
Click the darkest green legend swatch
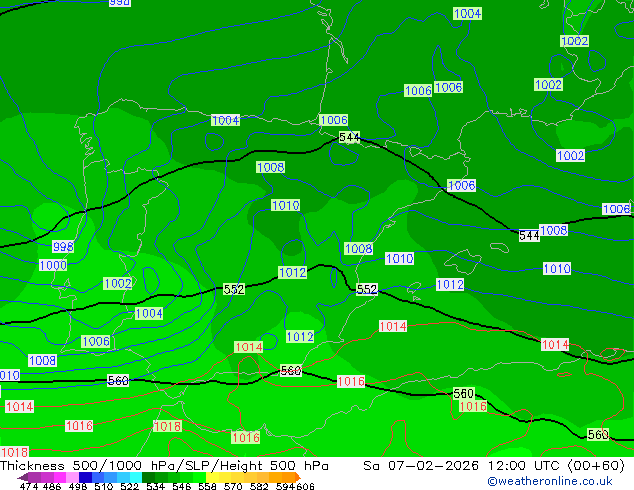click(x=148, y=477)
